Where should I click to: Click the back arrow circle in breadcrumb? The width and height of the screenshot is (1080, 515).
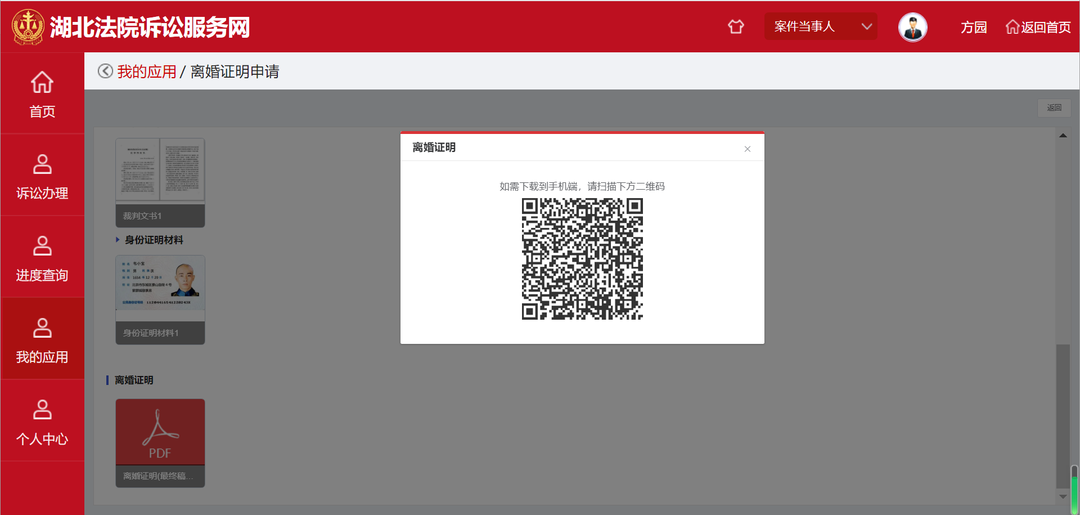click(x=105, y=71)
